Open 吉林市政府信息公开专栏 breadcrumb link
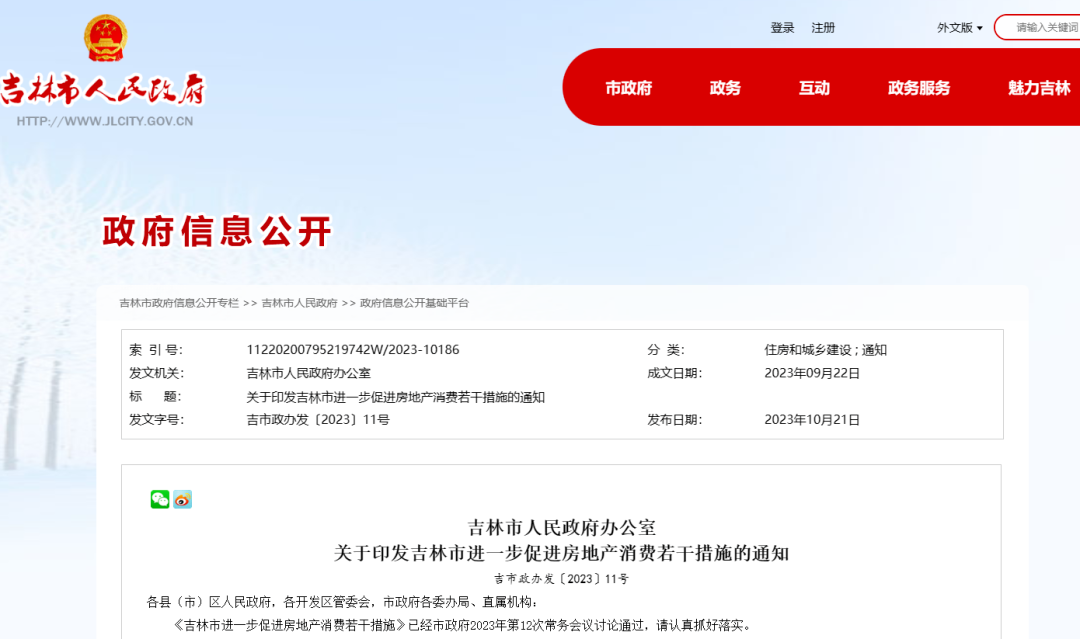Screen dimensions: 1080x639 coord(179,303)
